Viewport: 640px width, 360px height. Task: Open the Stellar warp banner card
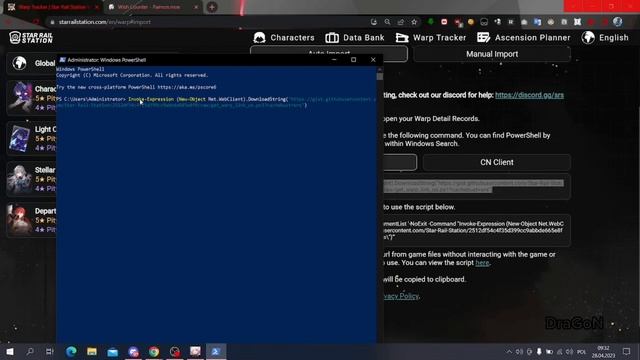31,179
